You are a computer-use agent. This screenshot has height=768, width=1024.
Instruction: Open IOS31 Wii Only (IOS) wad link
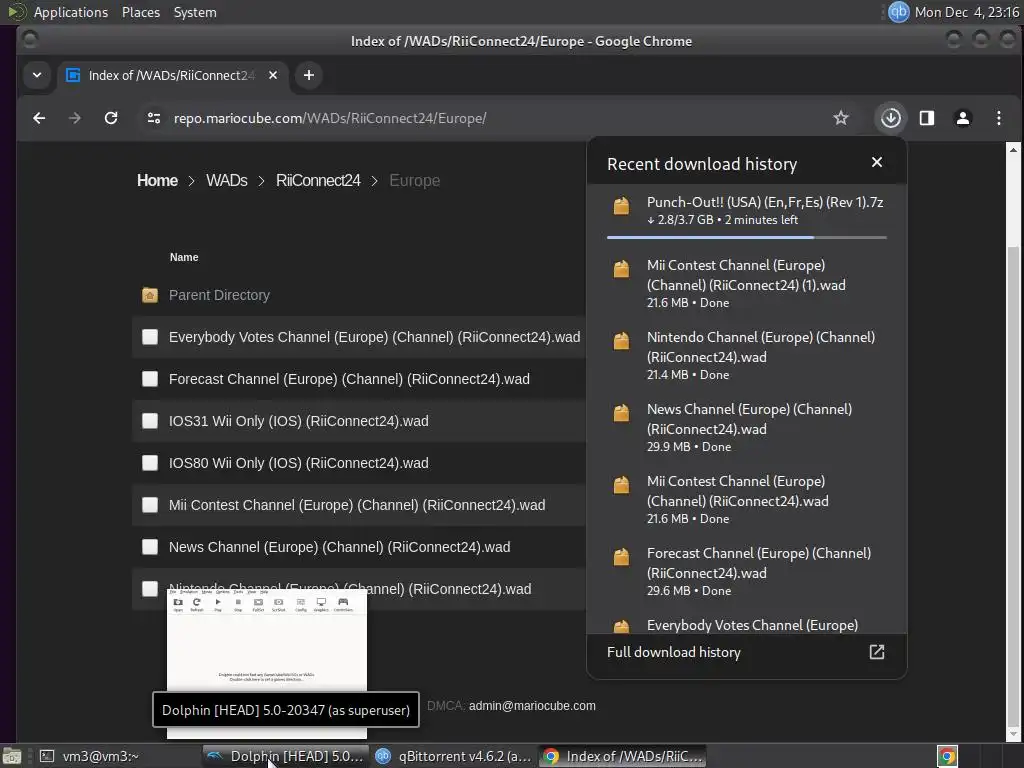click(x=298, y=421)
